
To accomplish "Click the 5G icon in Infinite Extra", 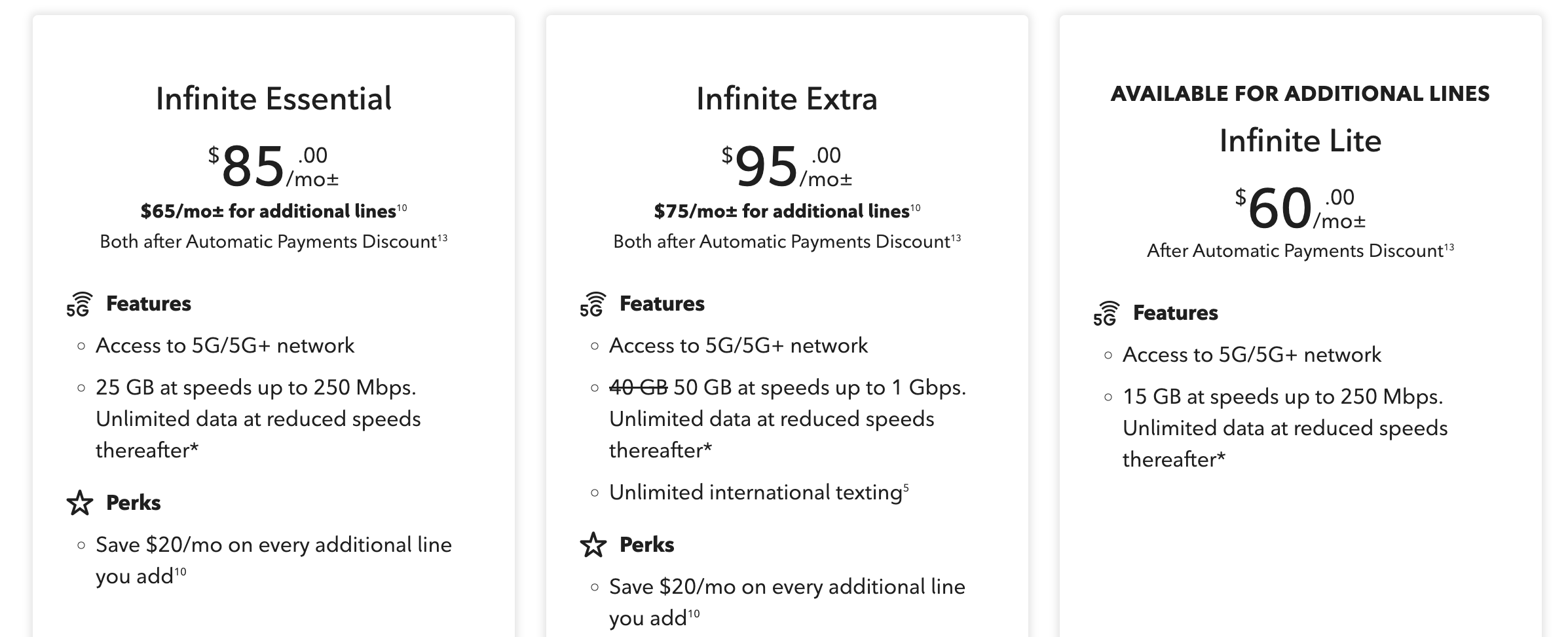I will coord(593,305).
